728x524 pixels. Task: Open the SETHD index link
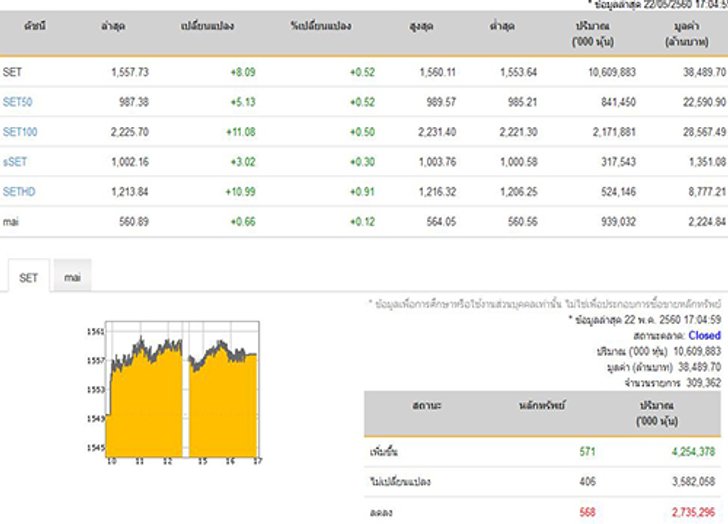pyautogui.click(x=19, y=191)
